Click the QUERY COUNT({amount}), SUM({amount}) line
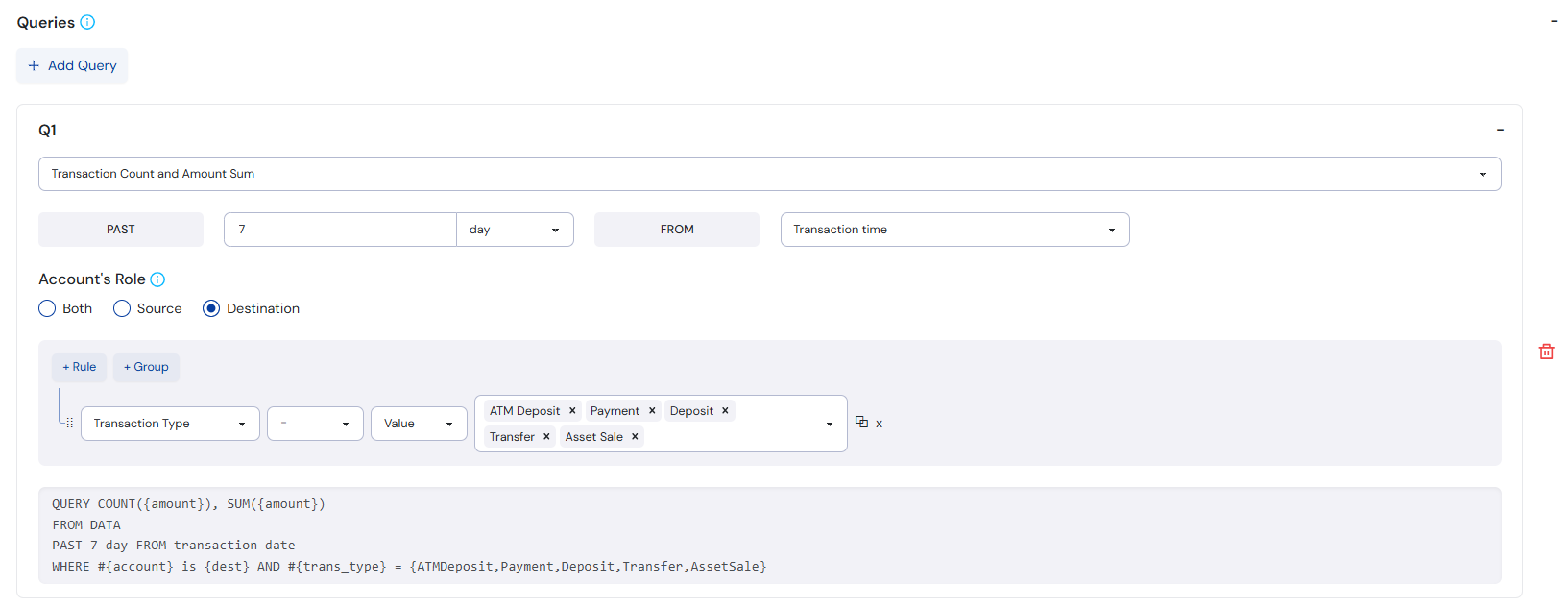The width and height of the screenshot is (1568, 607). pos(188,504)
